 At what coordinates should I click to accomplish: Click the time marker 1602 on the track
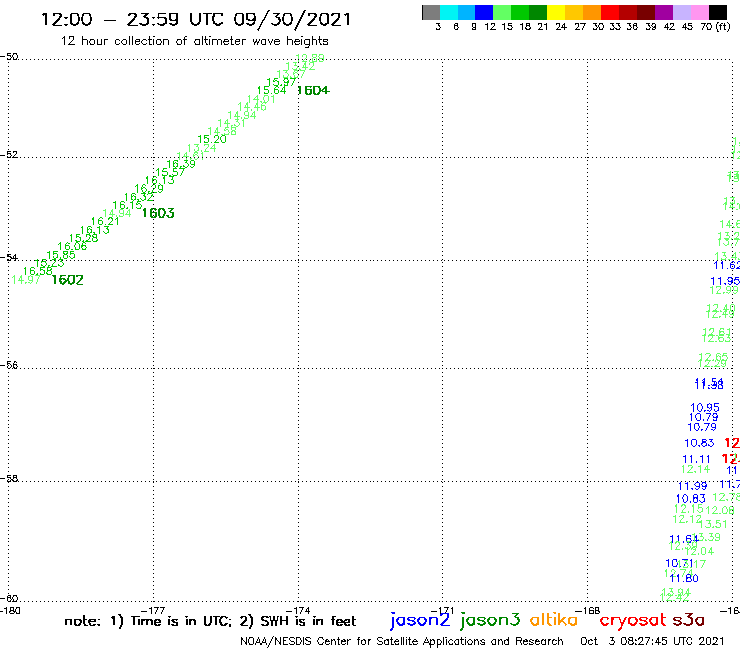(x=67, y=280)
